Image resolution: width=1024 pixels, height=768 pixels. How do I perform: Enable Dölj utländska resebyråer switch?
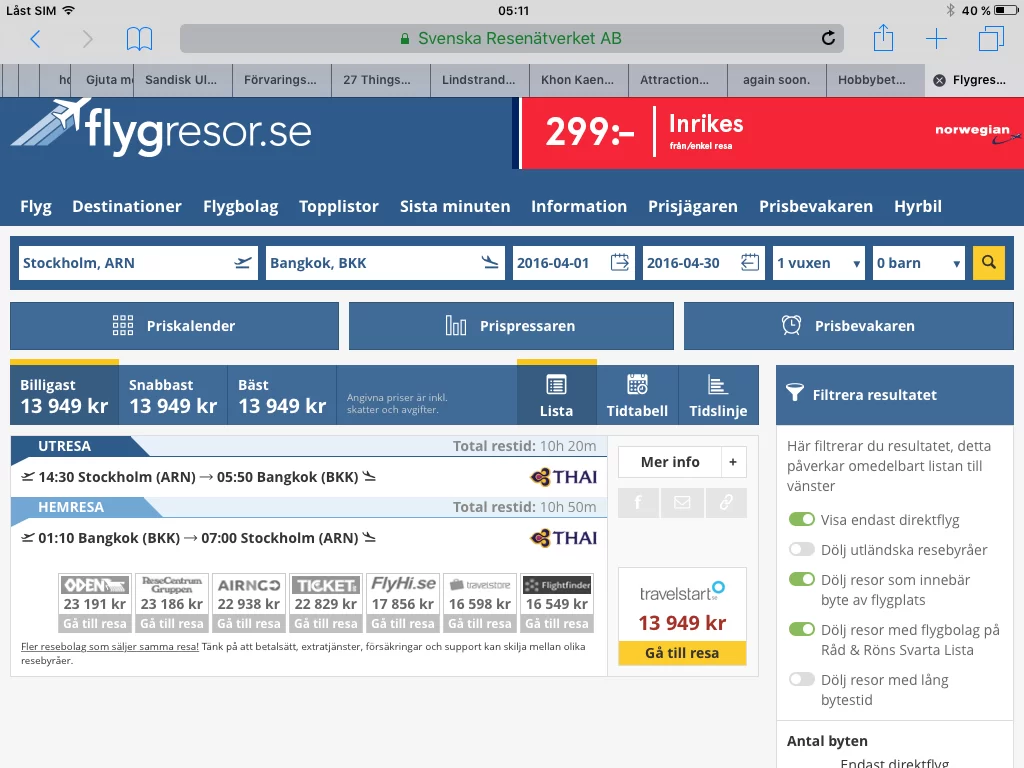802,549
